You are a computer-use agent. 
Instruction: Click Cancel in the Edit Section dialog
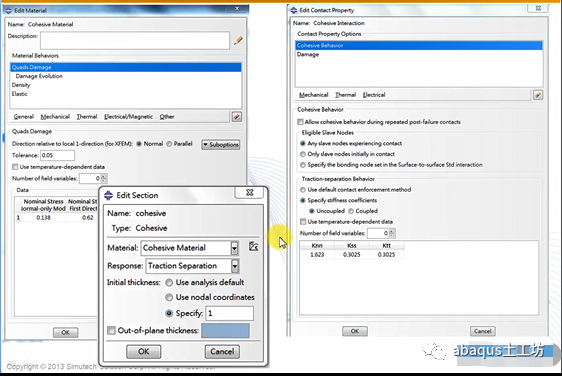(222, 352)
